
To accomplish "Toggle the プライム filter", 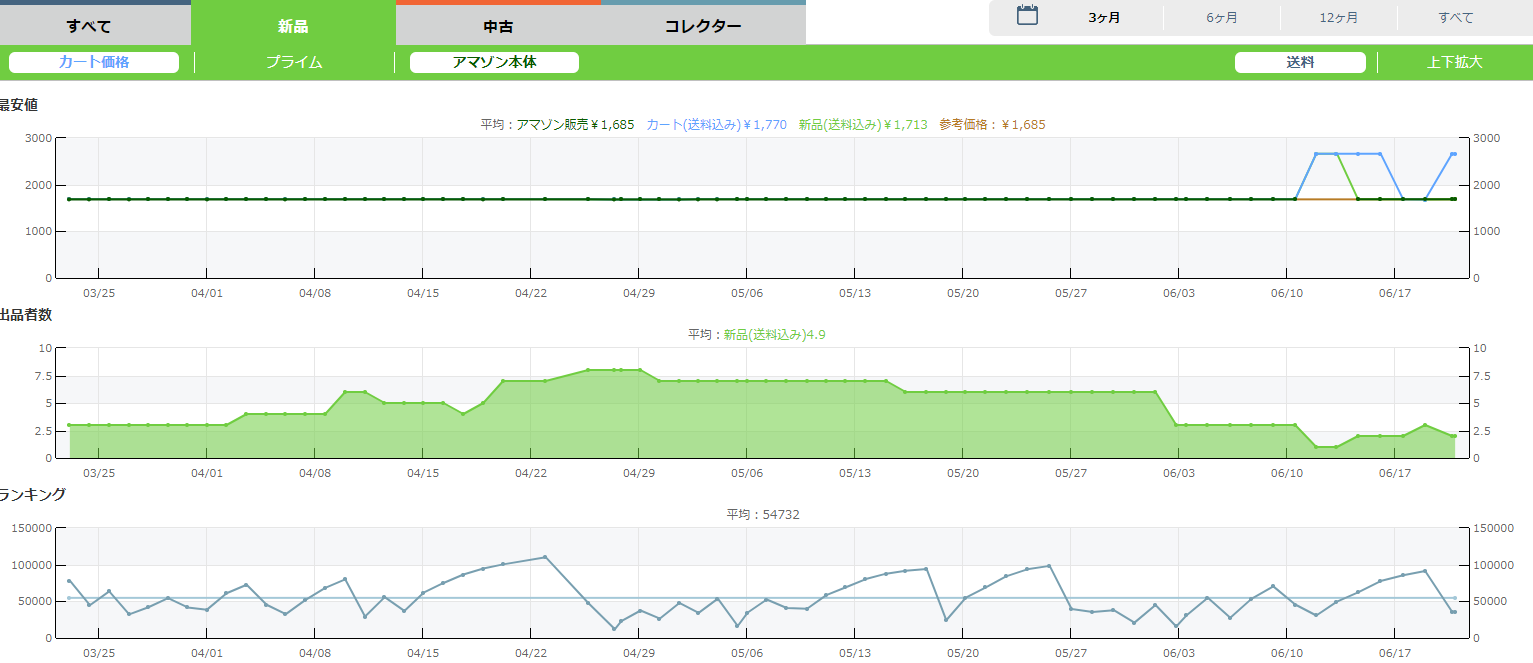I will pos(294,62).
